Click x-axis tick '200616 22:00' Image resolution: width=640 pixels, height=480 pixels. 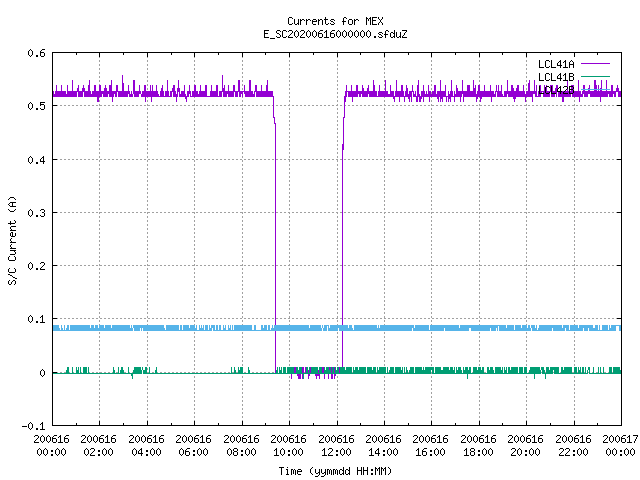click(573, 446)
